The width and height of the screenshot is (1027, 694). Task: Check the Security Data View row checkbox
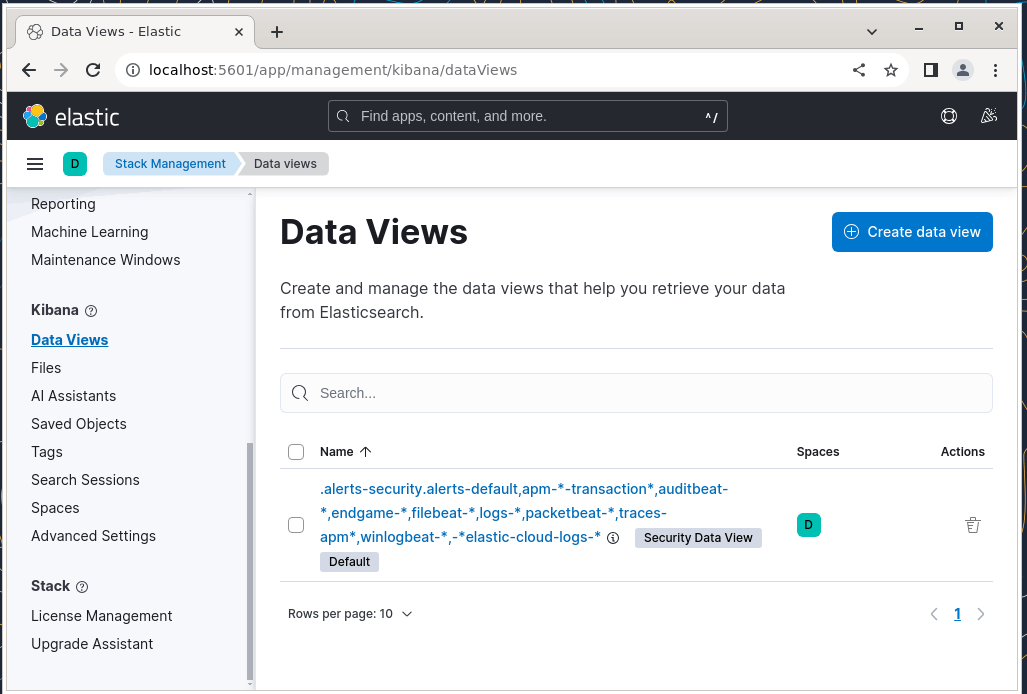[296, 524]
